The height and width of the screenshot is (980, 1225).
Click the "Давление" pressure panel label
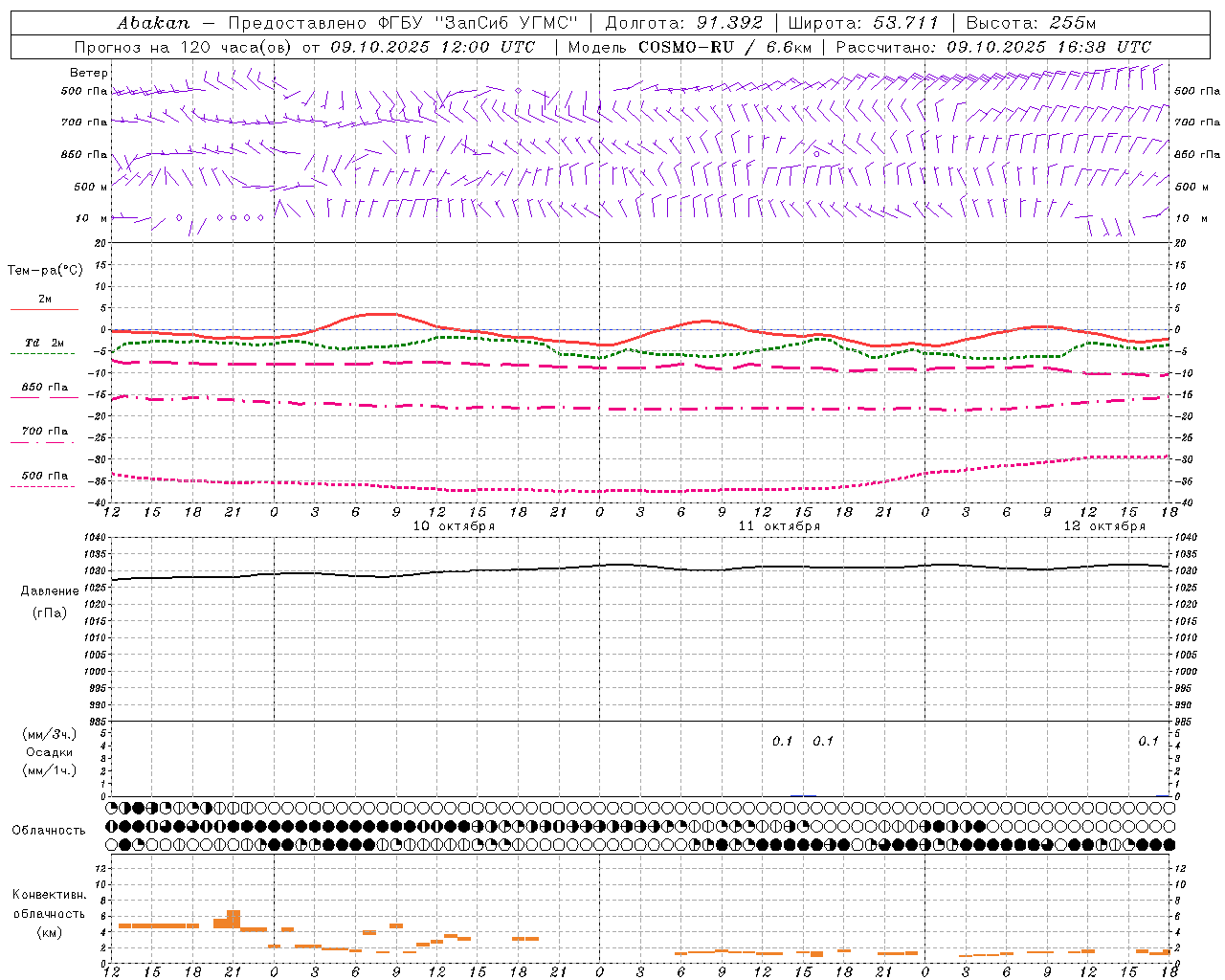coord(50,591)
